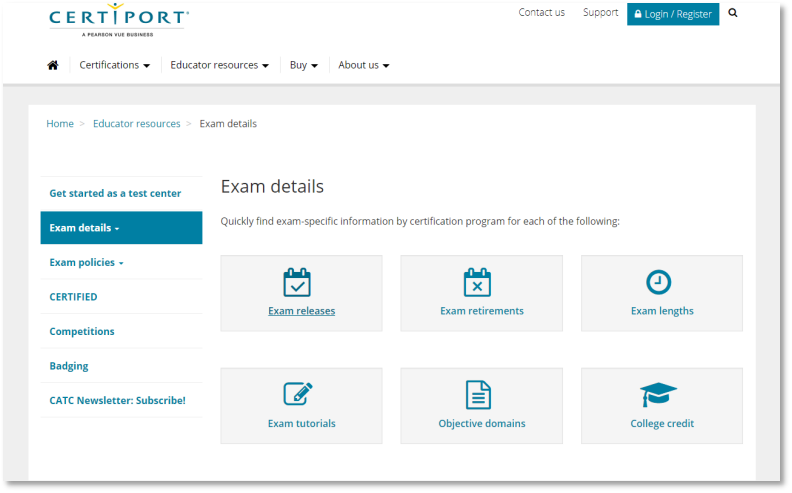Expand the Buy menu
This screenshot has height=493, width=792.
click(x=303, y=65)
